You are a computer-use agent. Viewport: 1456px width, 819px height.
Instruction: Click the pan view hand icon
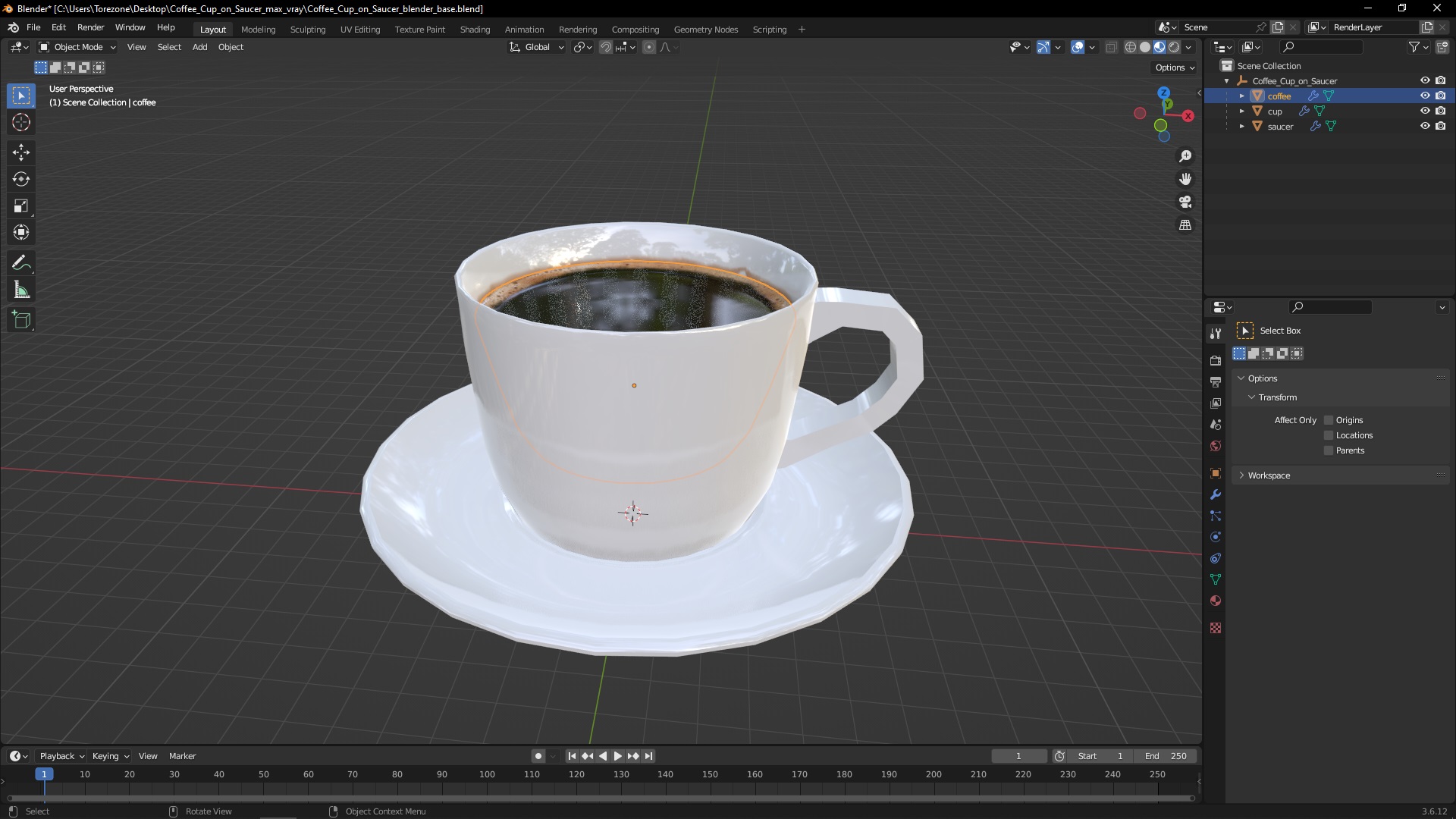[x=1185, y=179]
